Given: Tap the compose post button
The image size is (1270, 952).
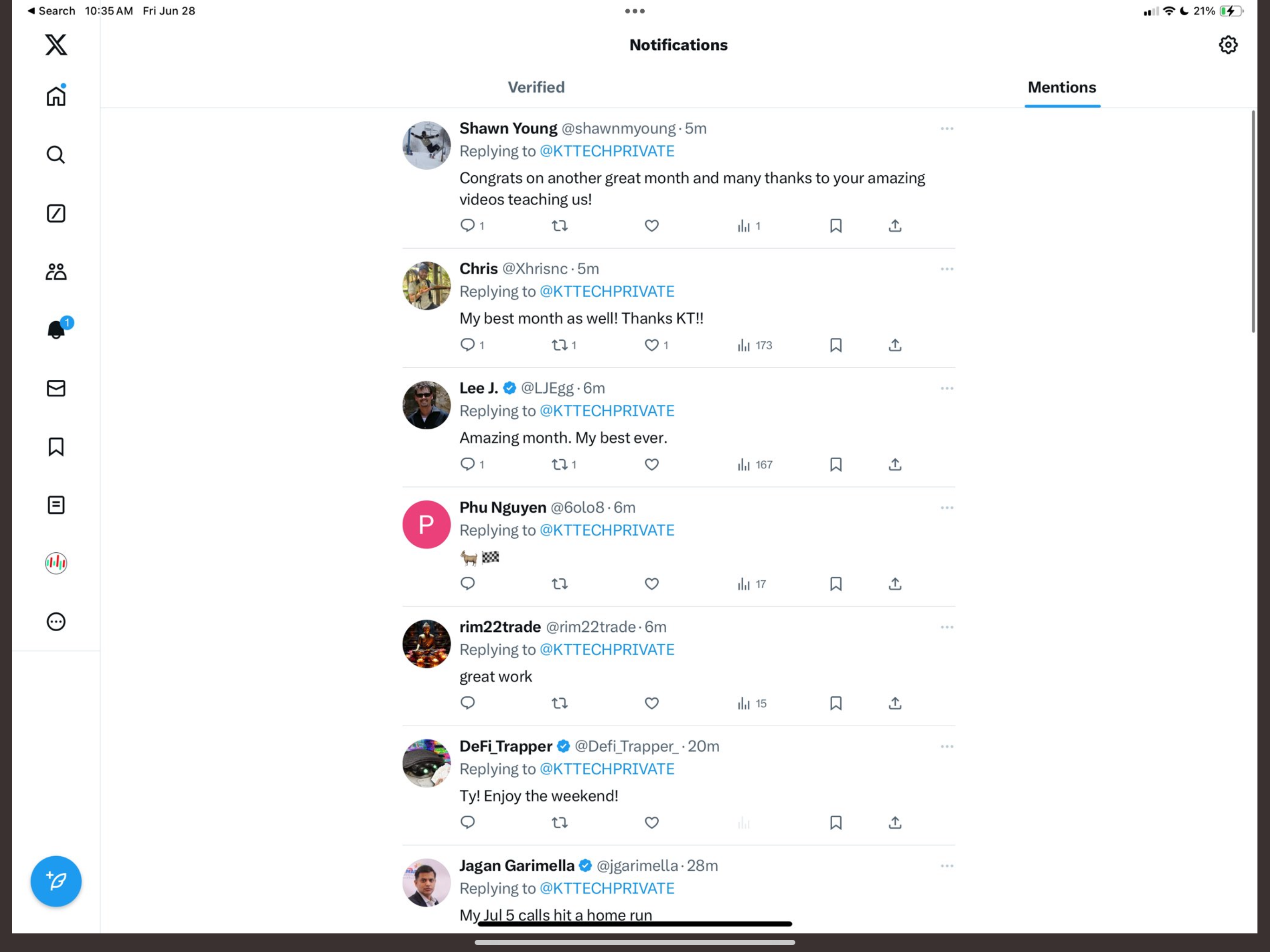Looking at the screenshot, I should [x=56, y=881].
